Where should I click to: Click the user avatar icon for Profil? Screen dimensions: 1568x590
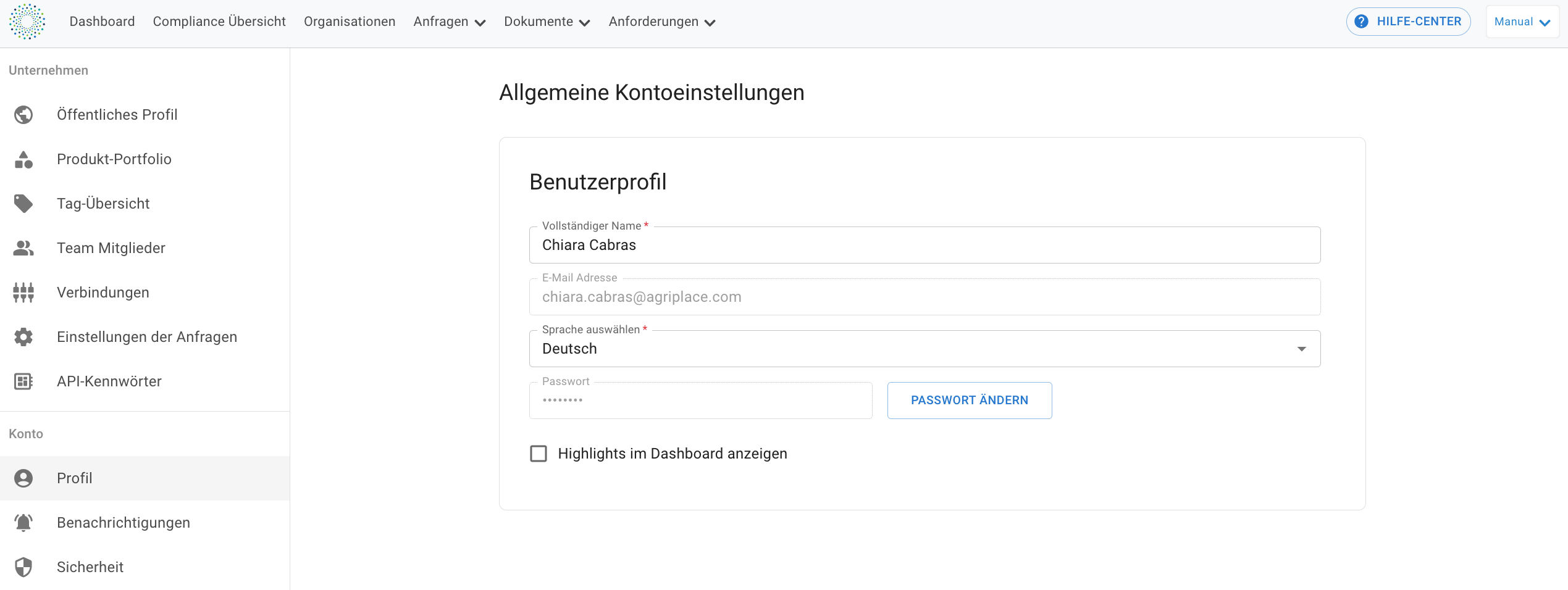point(23,478)
